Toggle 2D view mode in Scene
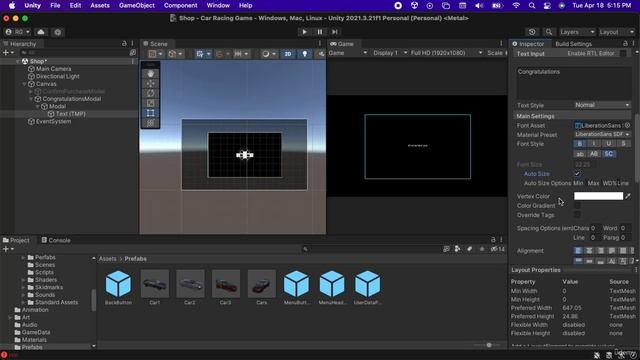This screenshot has height=360, width=640. (288, 54)
